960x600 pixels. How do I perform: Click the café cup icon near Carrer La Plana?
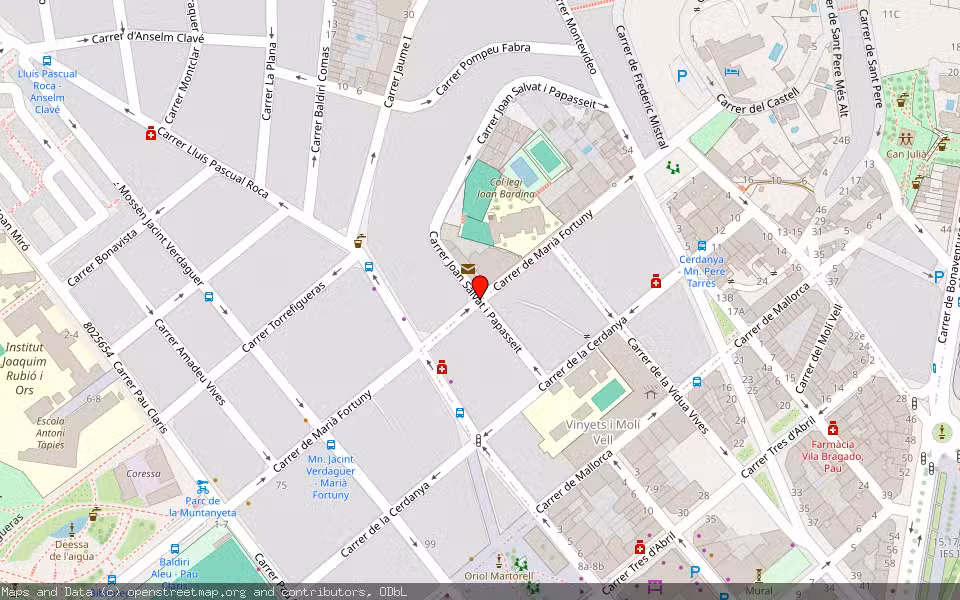coord(359,242)
